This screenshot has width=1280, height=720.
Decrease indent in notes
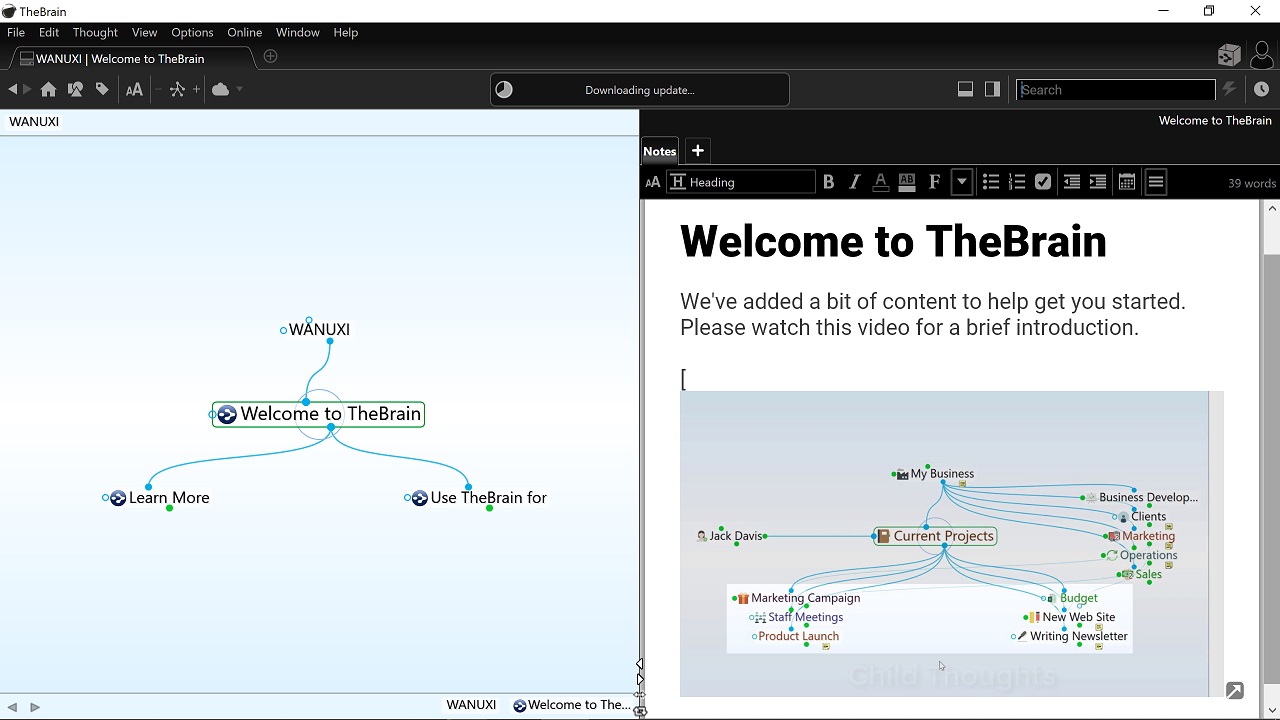click(1071, 182)
